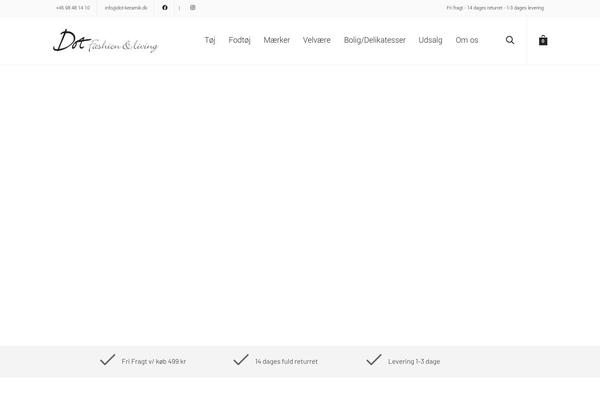Click 'Levering 1-3 dage' text
The width and height of the screenshot is (600, 400).
pos(414,361)
